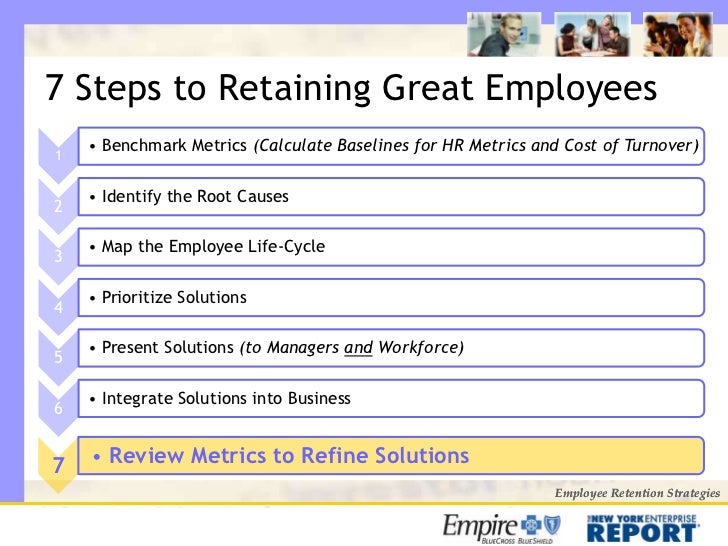Screen dimensions: 728x546
Task: Click the photo of team meeting at table
Action: point(592,35)
